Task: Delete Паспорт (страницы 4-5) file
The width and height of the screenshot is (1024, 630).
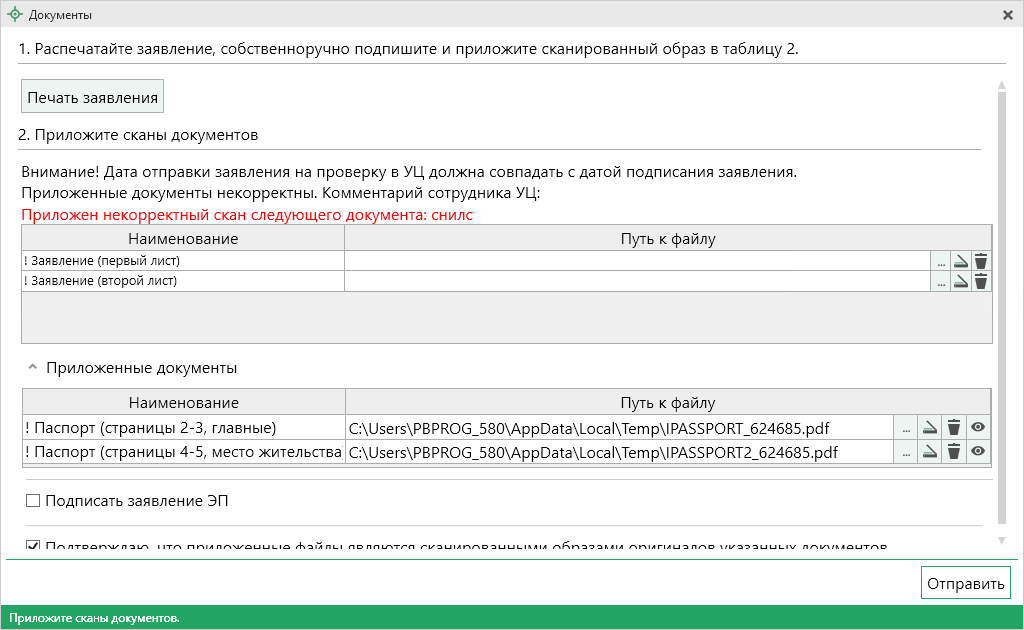Action: 954,453
